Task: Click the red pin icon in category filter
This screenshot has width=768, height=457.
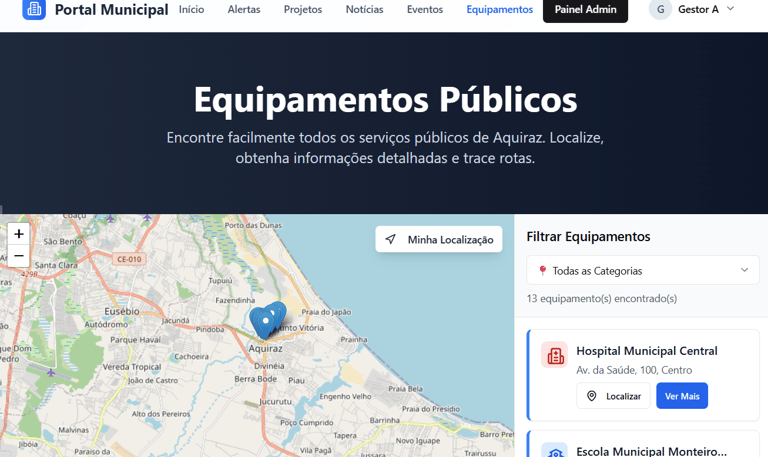Action: [x=542, y=270]
